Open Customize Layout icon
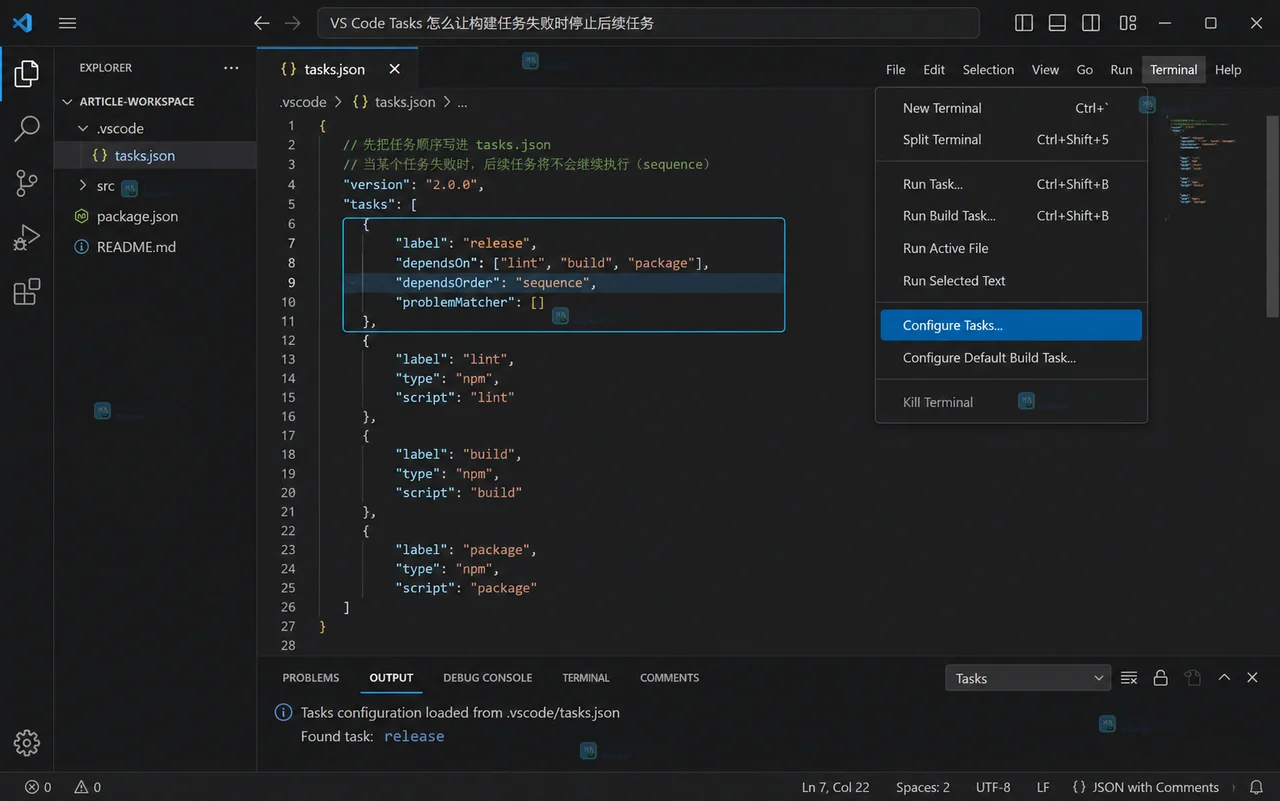The width and height of the screenshot is (1280, 801). 1128,23
